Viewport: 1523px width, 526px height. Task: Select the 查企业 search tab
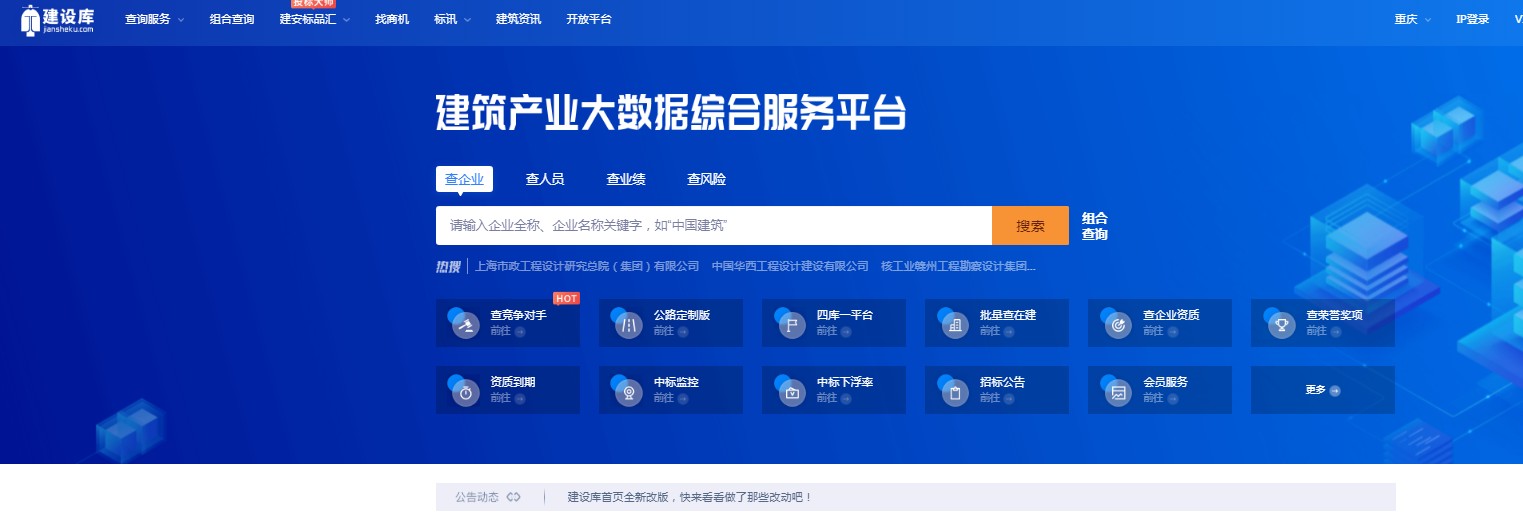pyautogui.click(x=464, y=179)
